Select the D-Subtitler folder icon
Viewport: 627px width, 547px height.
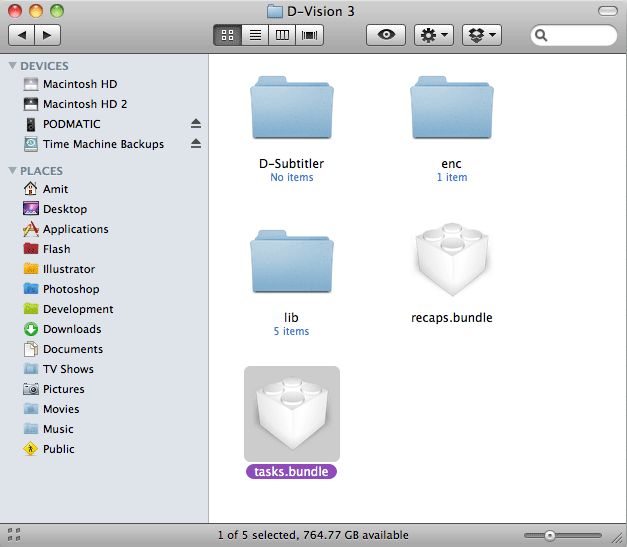point(292,107)
